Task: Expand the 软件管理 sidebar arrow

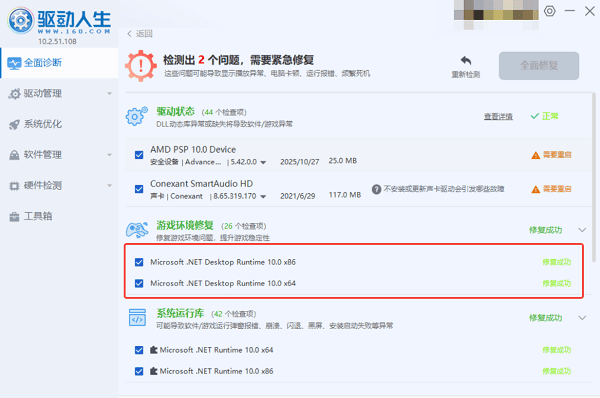Action: [x=110, y=155]
